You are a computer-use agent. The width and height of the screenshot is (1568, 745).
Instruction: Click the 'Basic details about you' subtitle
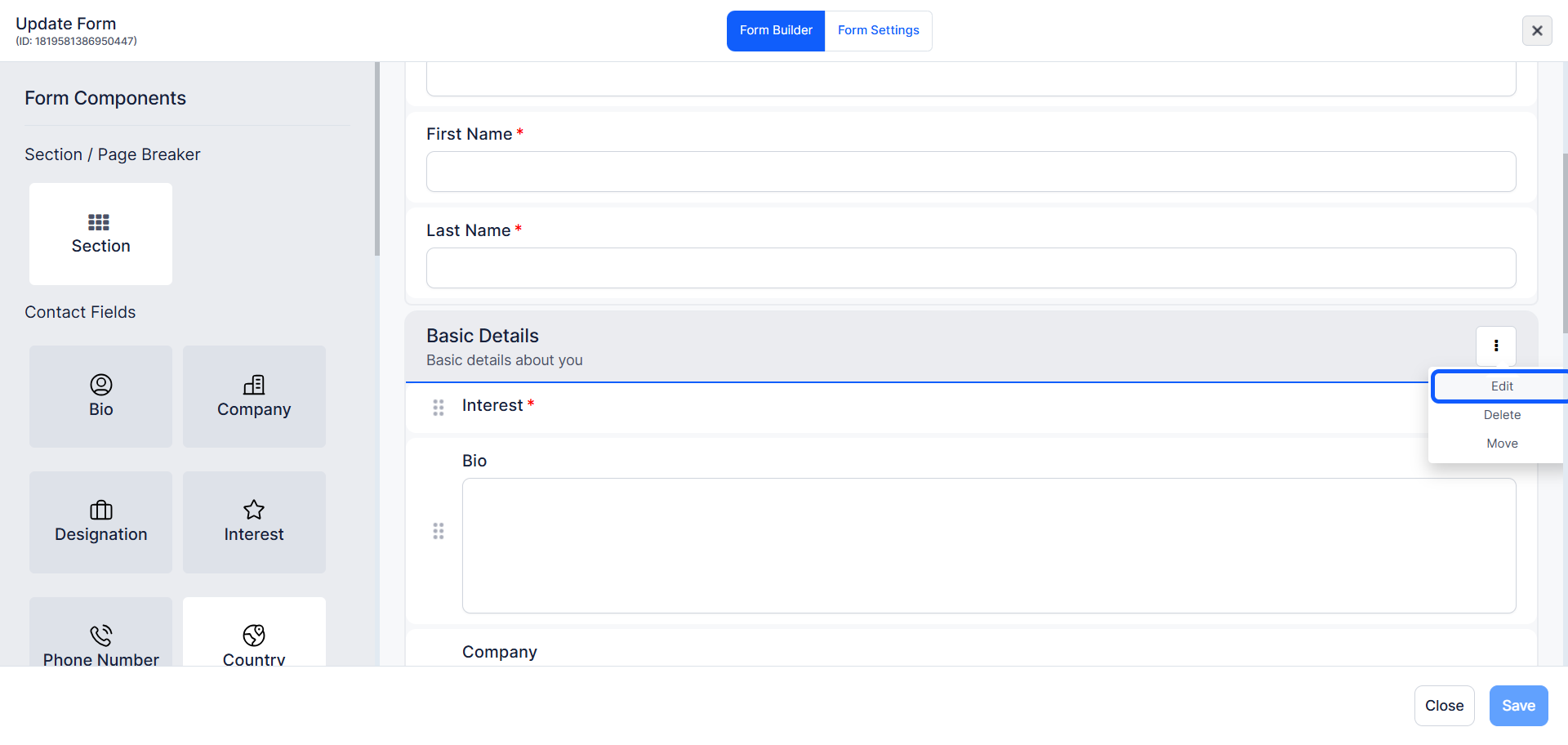[505, 360]
